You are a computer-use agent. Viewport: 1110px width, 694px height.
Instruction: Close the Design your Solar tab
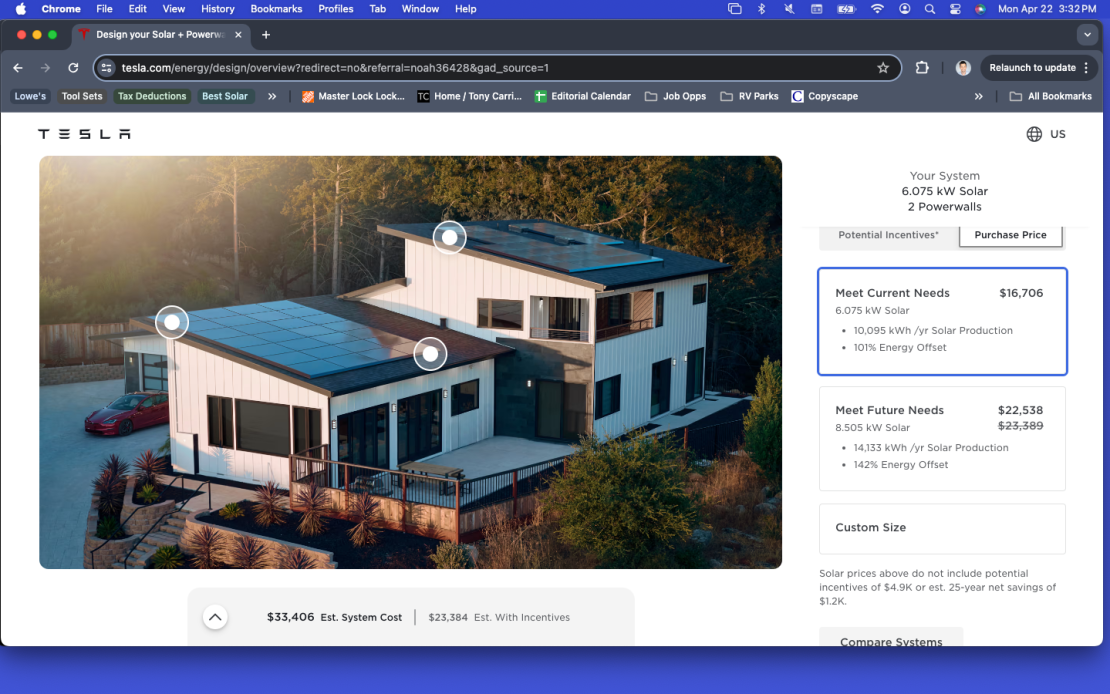coord(238,35)
